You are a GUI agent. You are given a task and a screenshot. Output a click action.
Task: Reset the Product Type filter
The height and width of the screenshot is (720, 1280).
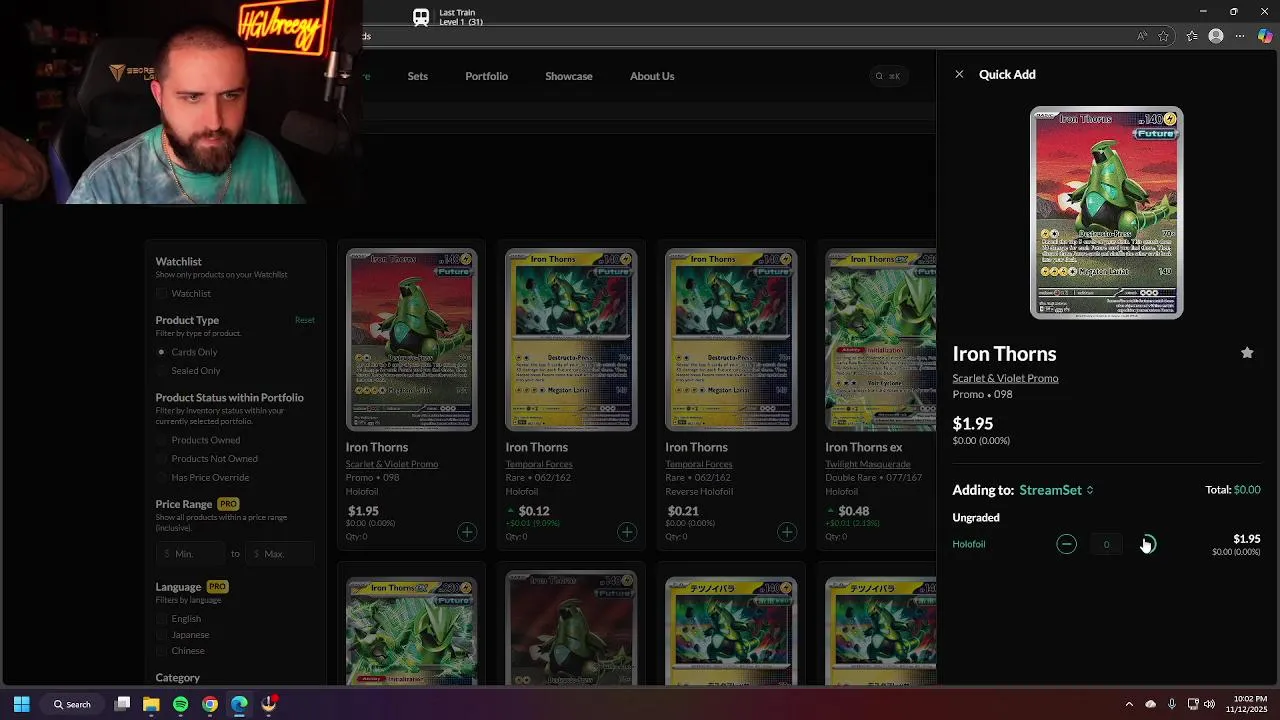click(305, 320)
